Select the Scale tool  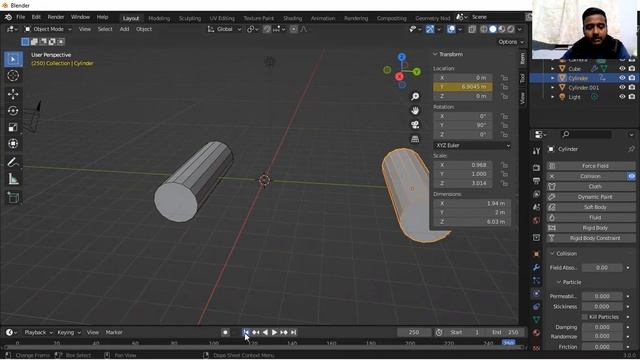click(13, 127)
